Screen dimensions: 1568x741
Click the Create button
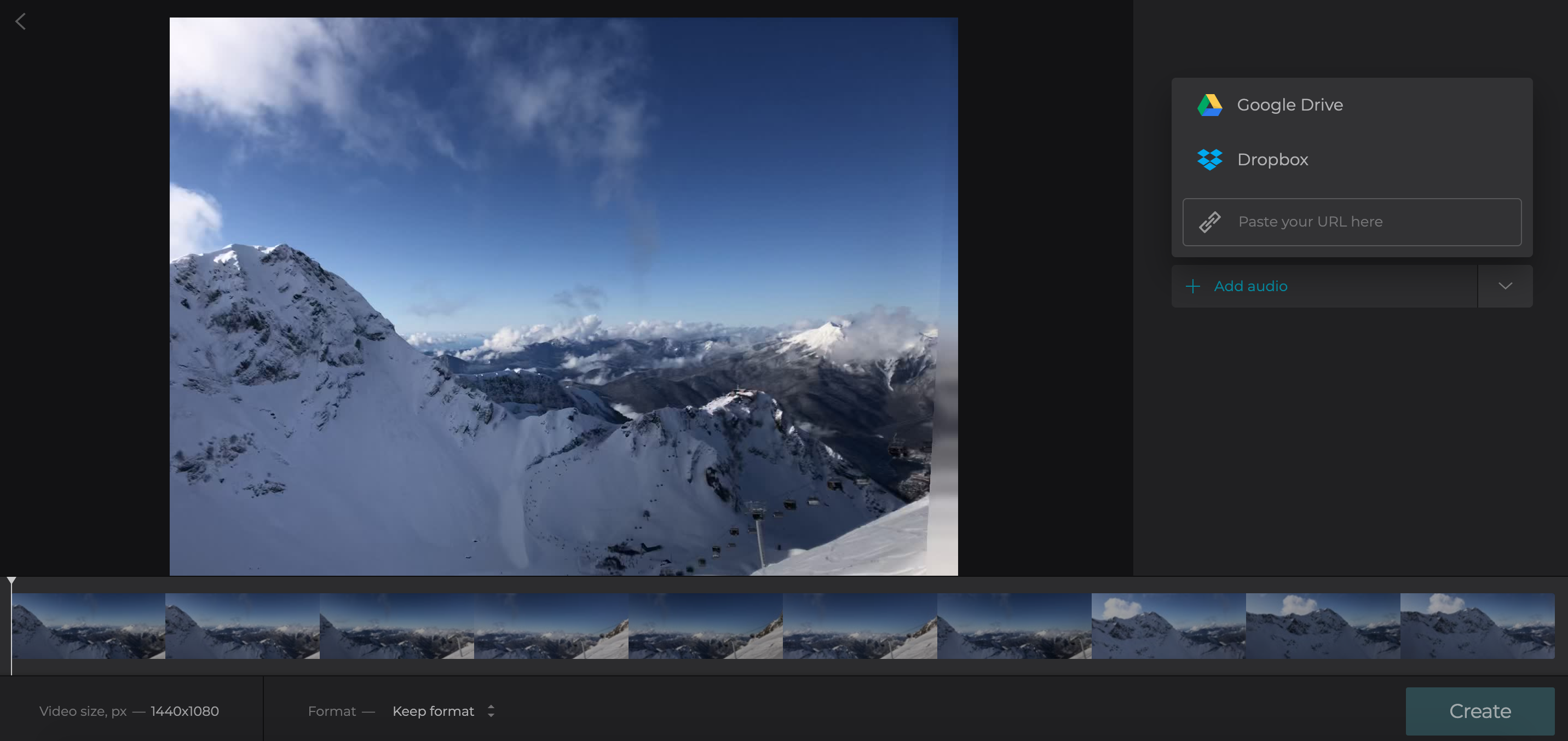1479,710
